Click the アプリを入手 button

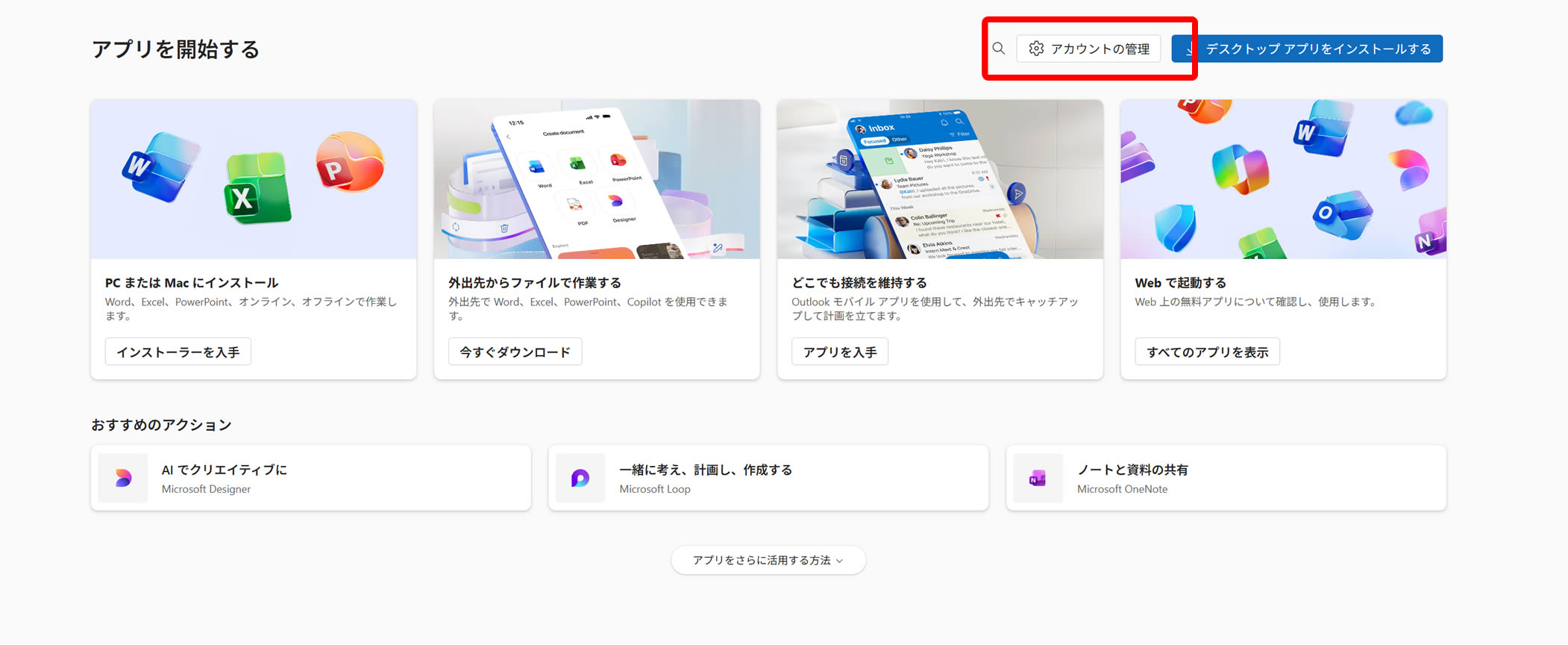tap(839, 352)
